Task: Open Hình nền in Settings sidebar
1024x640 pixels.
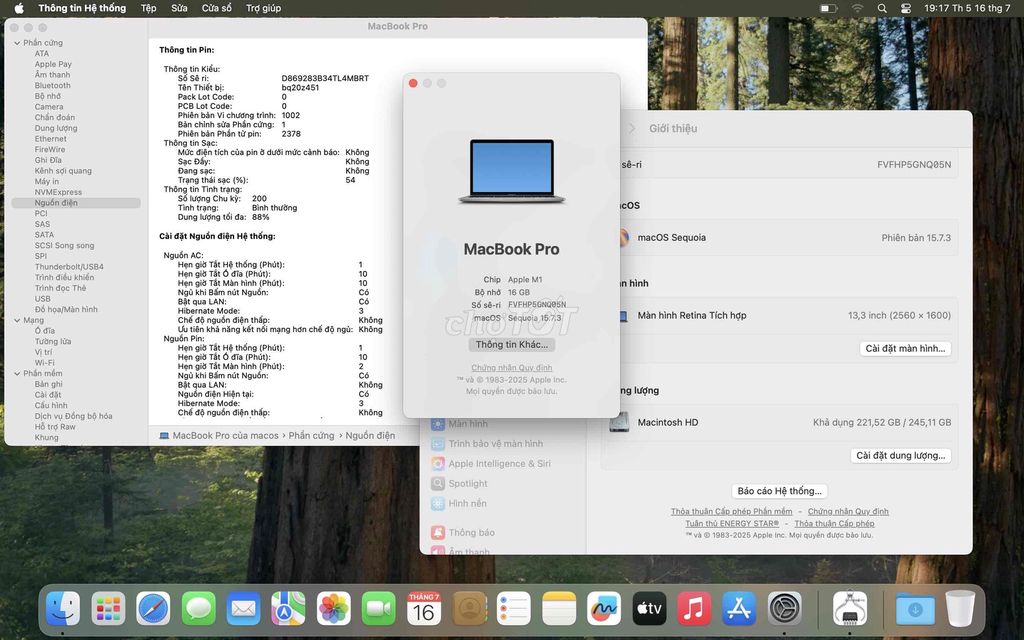Action: click(x=458, y=504)
